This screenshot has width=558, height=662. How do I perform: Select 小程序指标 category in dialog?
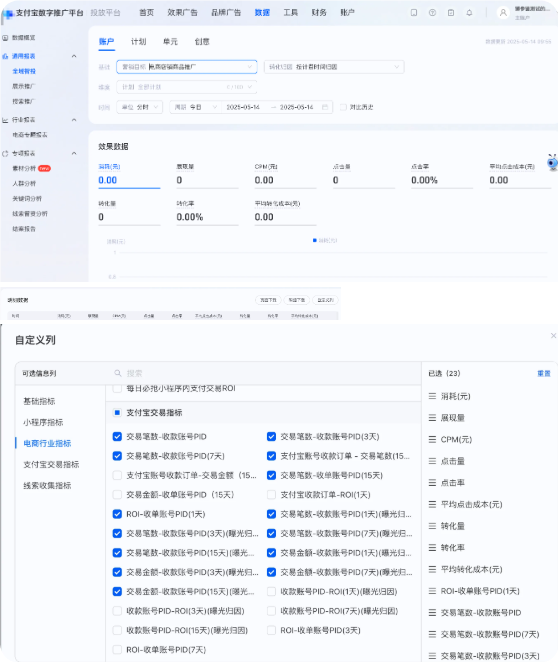43,422
